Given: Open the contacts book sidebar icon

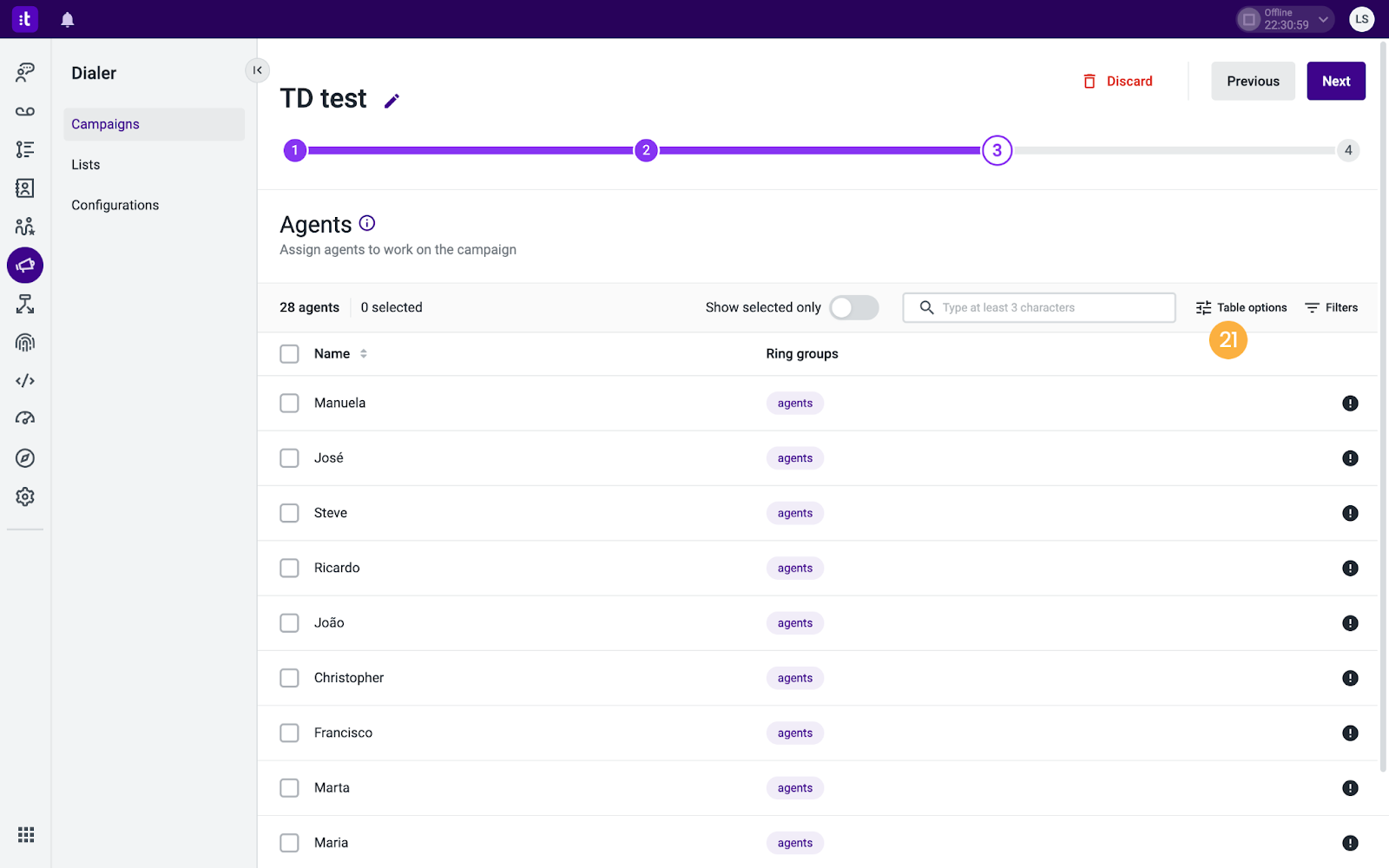Looking at the screenshot, I should pos(25,188).
